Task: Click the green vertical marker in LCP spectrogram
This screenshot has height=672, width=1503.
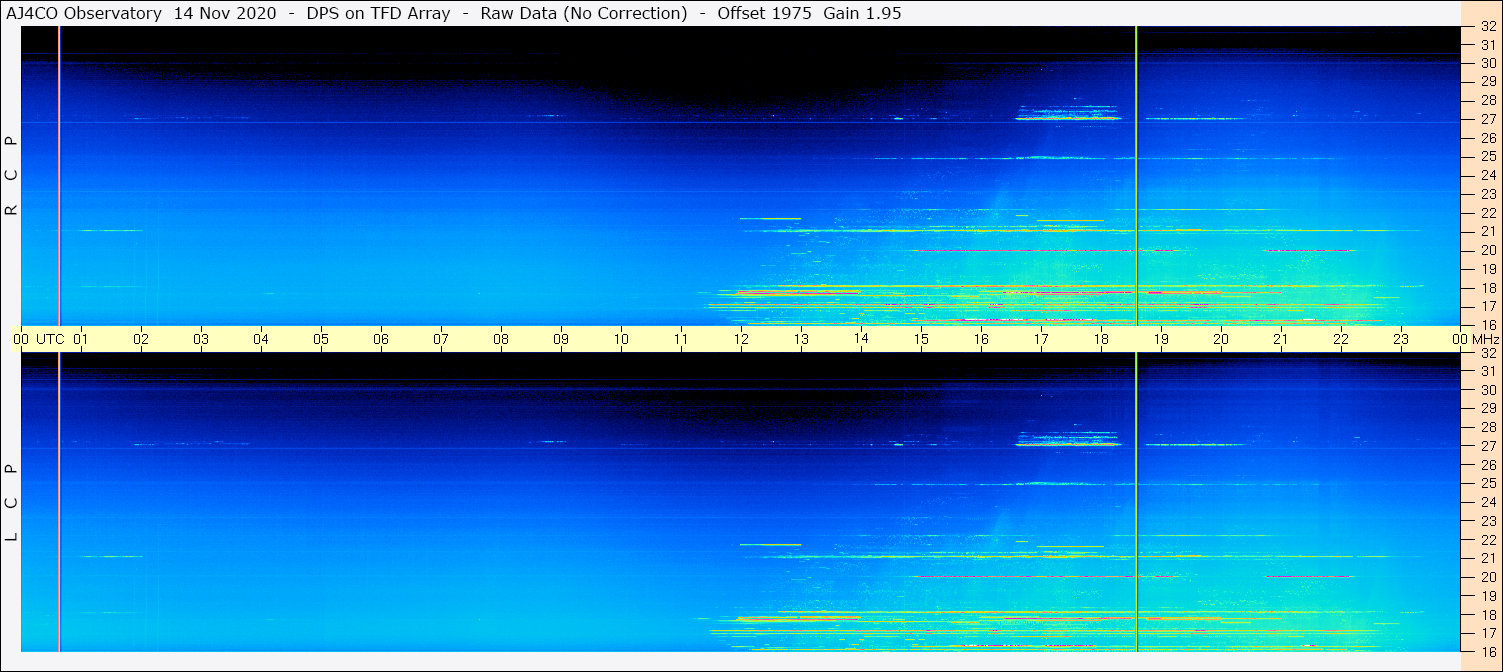Action: click(1137, 502)
